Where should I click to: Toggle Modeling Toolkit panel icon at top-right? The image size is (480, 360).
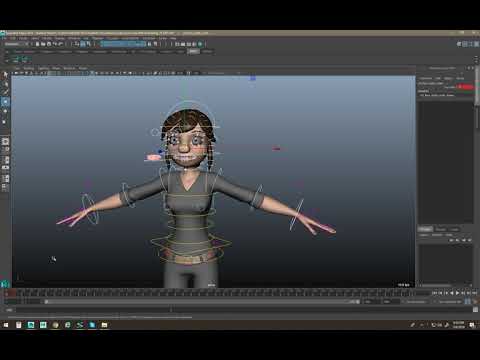tap(459, 44)
